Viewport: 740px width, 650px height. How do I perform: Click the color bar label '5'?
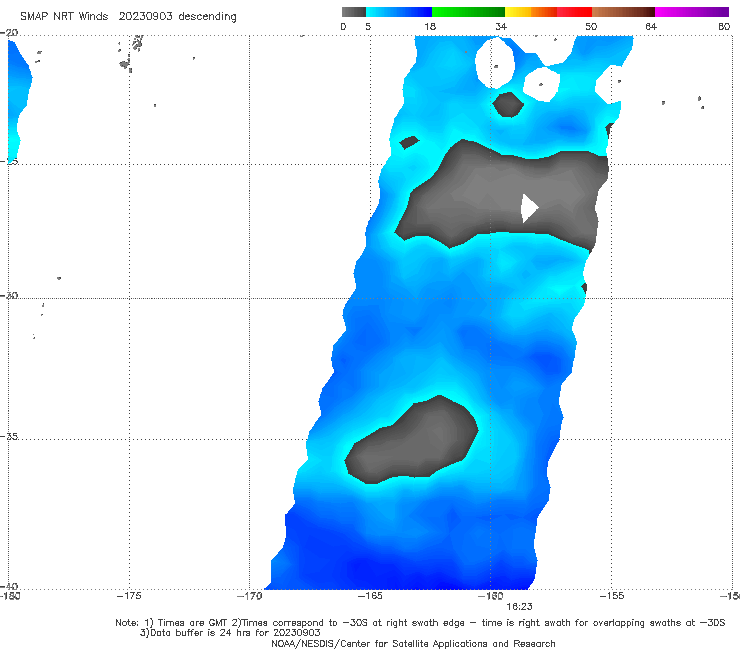click(368, 26)
